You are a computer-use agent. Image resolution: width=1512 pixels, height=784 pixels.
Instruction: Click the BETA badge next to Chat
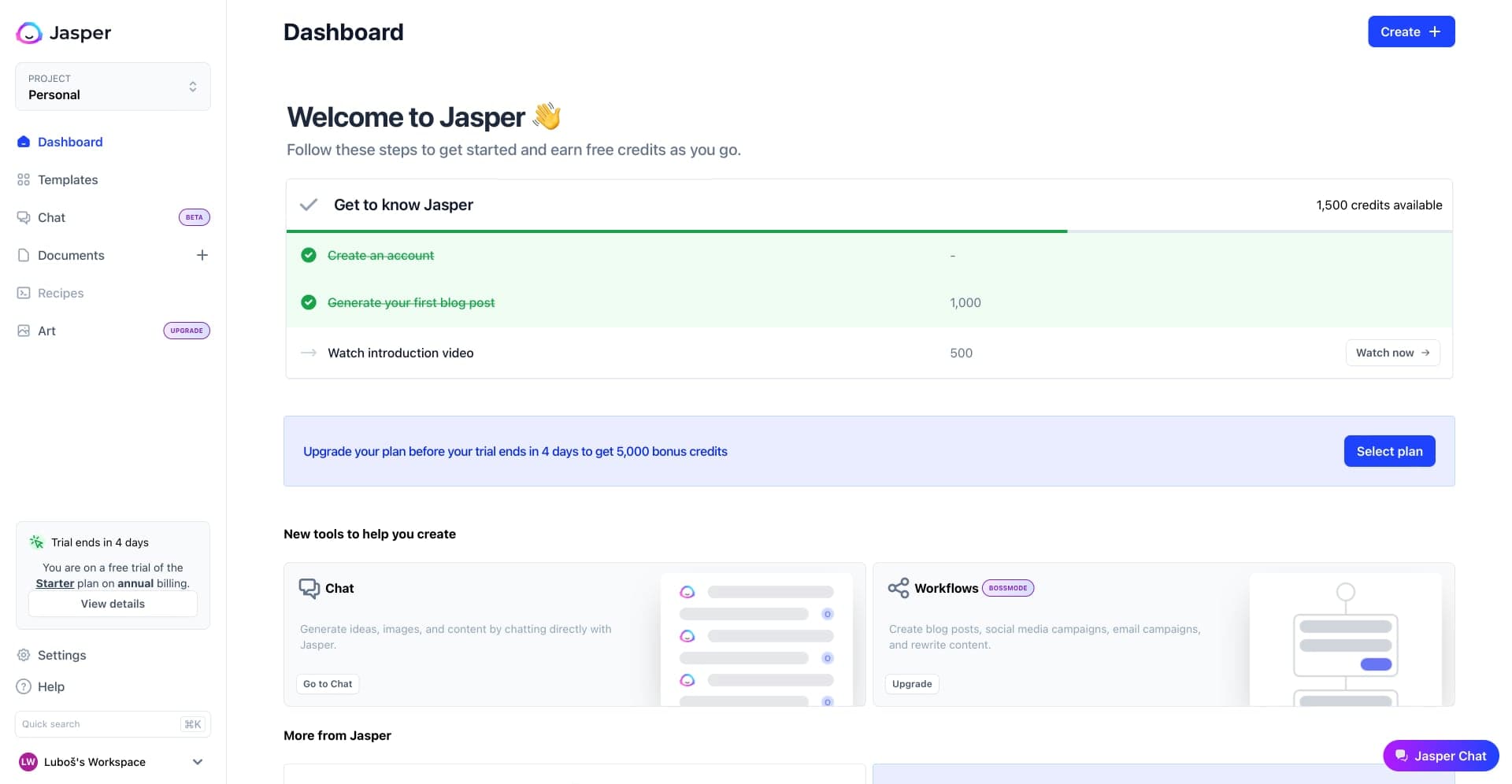coord(195,217)
